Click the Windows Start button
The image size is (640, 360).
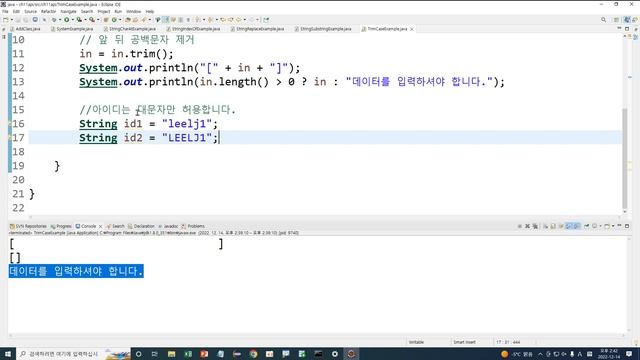point(8,354)
